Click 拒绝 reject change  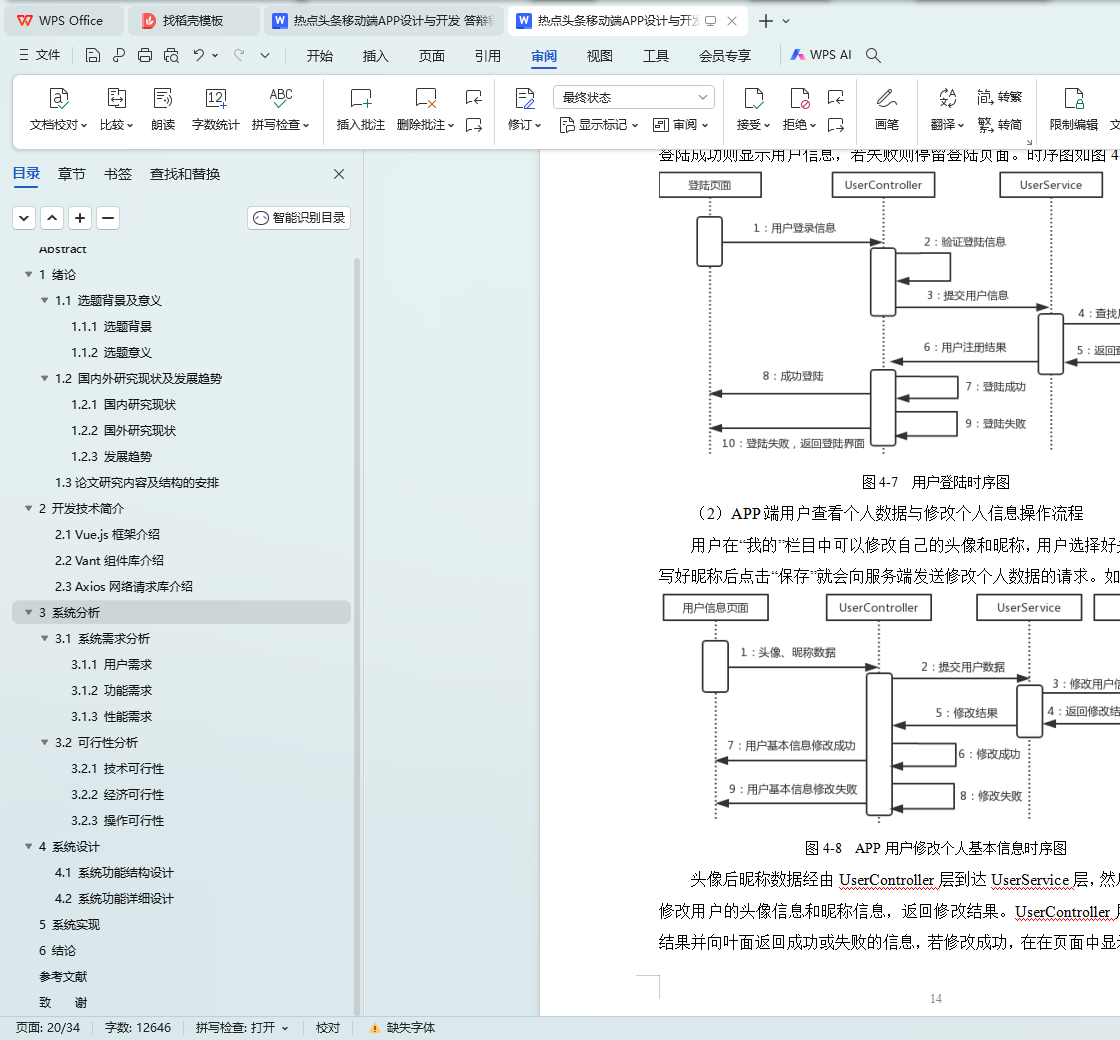tap(799, 109)
